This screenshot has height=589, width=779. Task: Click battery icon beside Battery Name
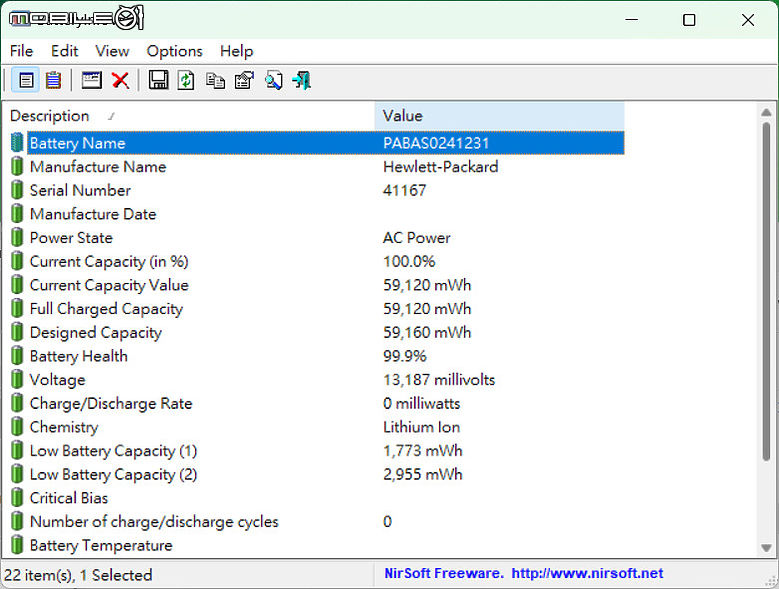(x=17, y=143)
